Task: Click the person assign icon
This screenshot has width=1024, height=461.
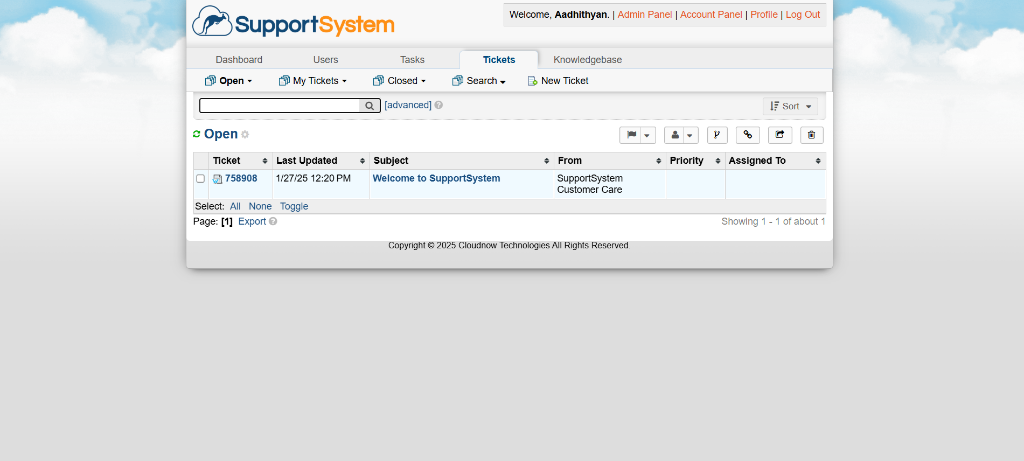Action: pos(675,135)
